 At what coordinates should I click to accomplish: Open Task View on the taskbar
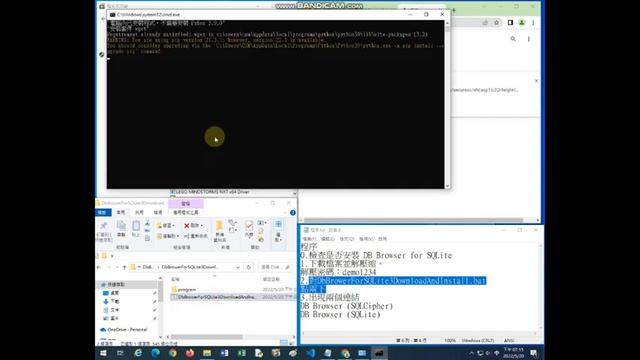(x=120, y=353)
